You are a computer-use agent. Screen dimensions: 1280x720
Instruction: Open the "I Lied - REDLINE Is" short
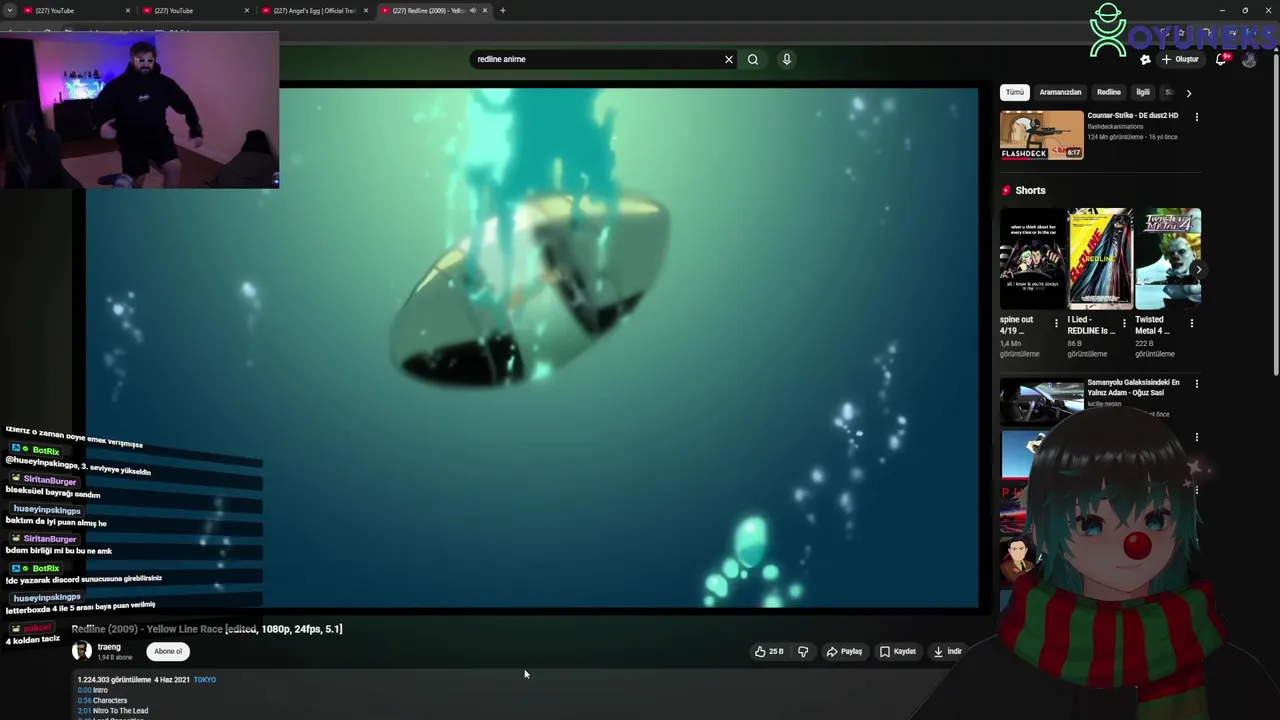pos(1100,259)
